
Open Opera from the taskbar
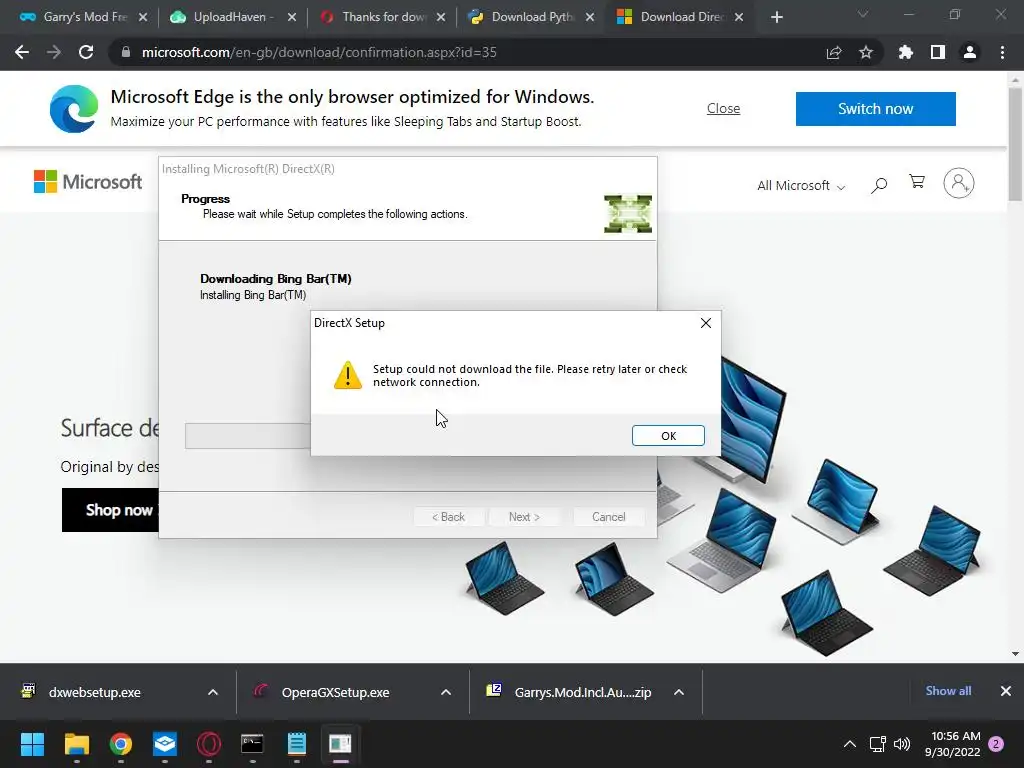coord(209,744)
